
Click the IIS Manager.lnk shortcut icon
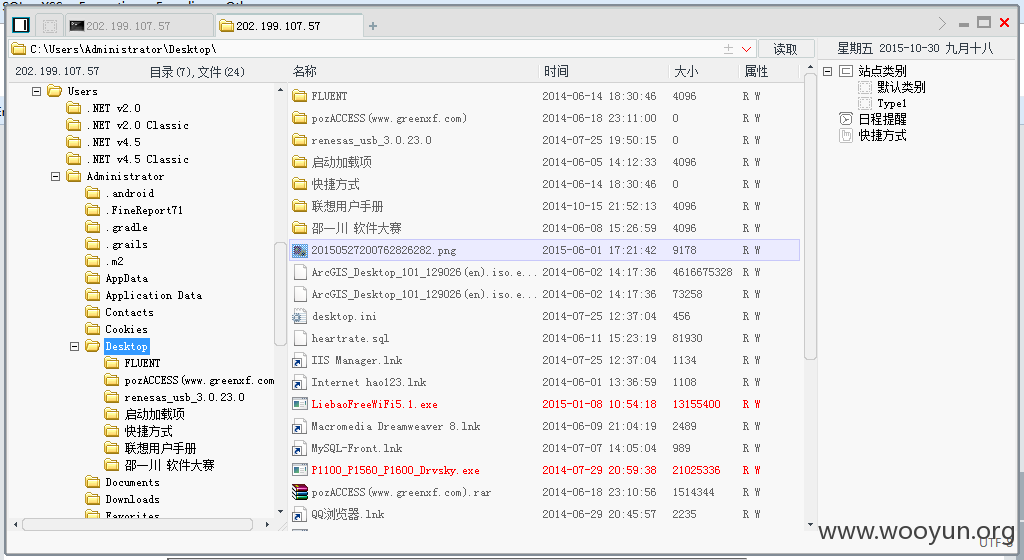tap(300, 360)
